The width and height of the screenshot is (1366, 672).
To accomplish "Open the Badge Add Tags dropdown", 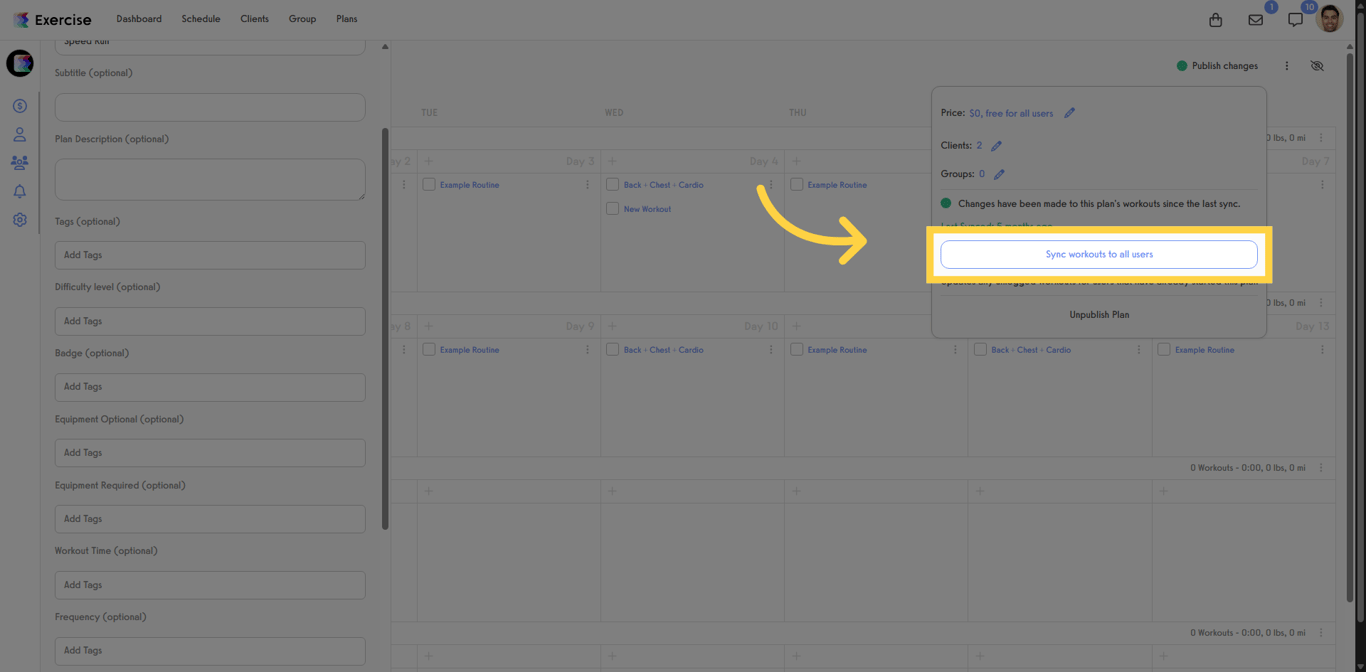I will pos(210,387).
